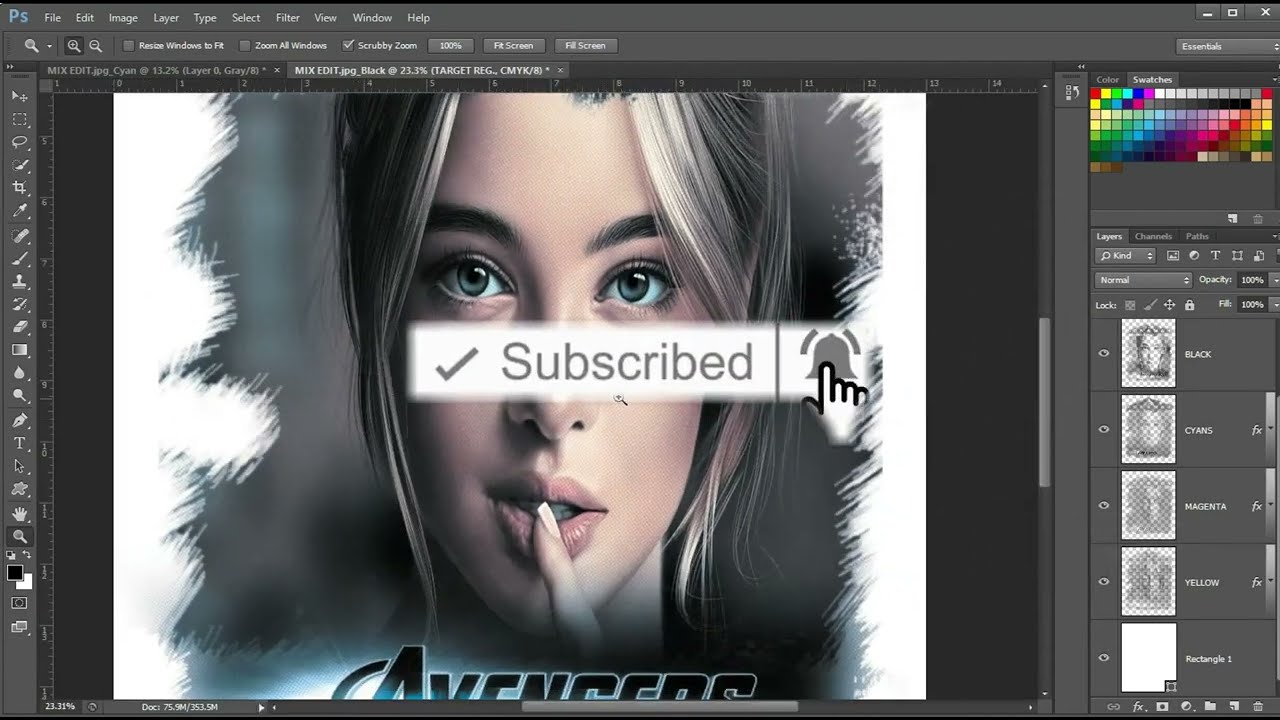The width and height of the screenshot is (1280, 720).
Task: Select the Eyedropper tool
Action: [19, 211]
